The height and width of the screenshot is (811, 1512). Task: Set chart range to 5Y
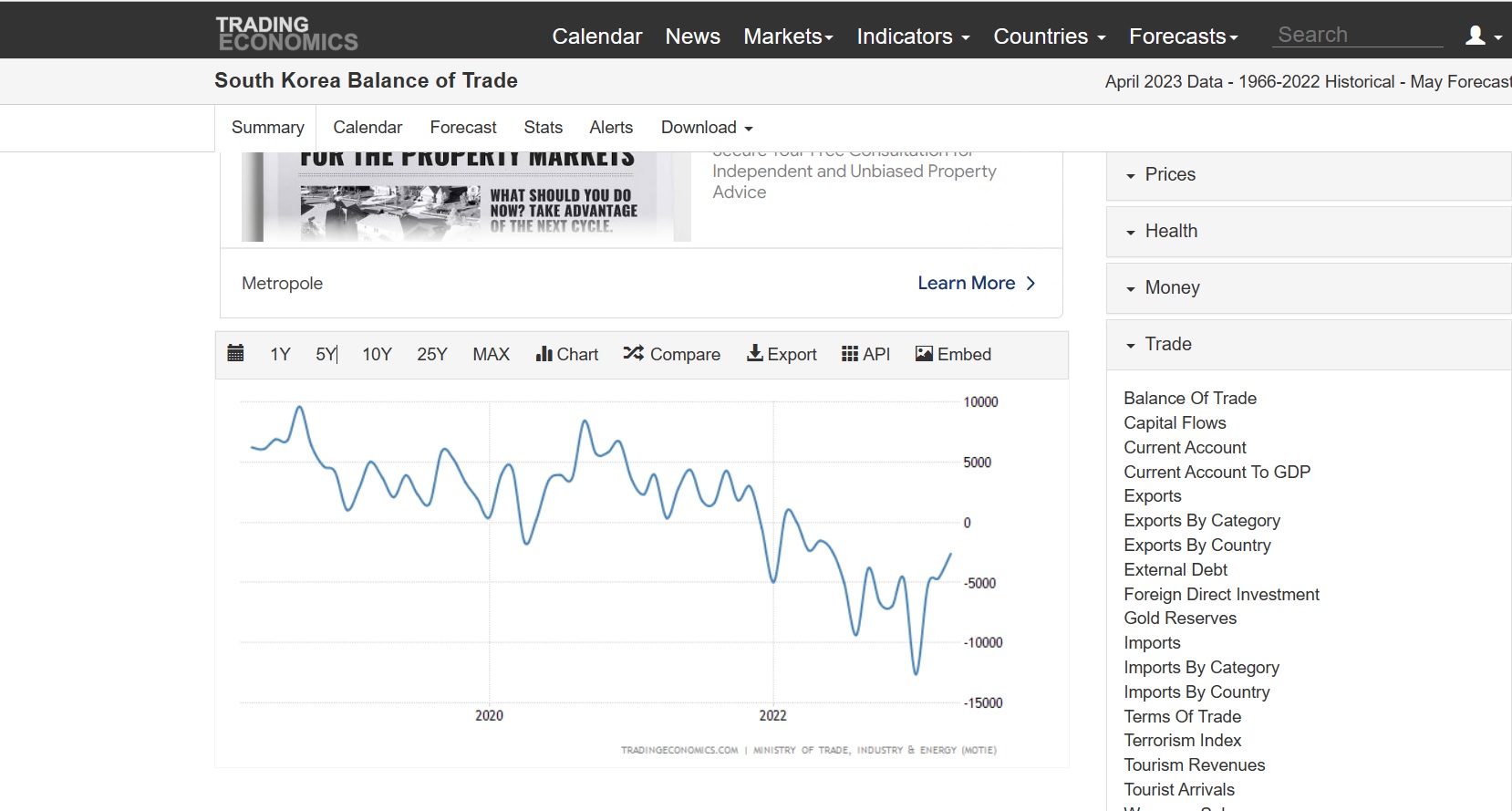326,354
